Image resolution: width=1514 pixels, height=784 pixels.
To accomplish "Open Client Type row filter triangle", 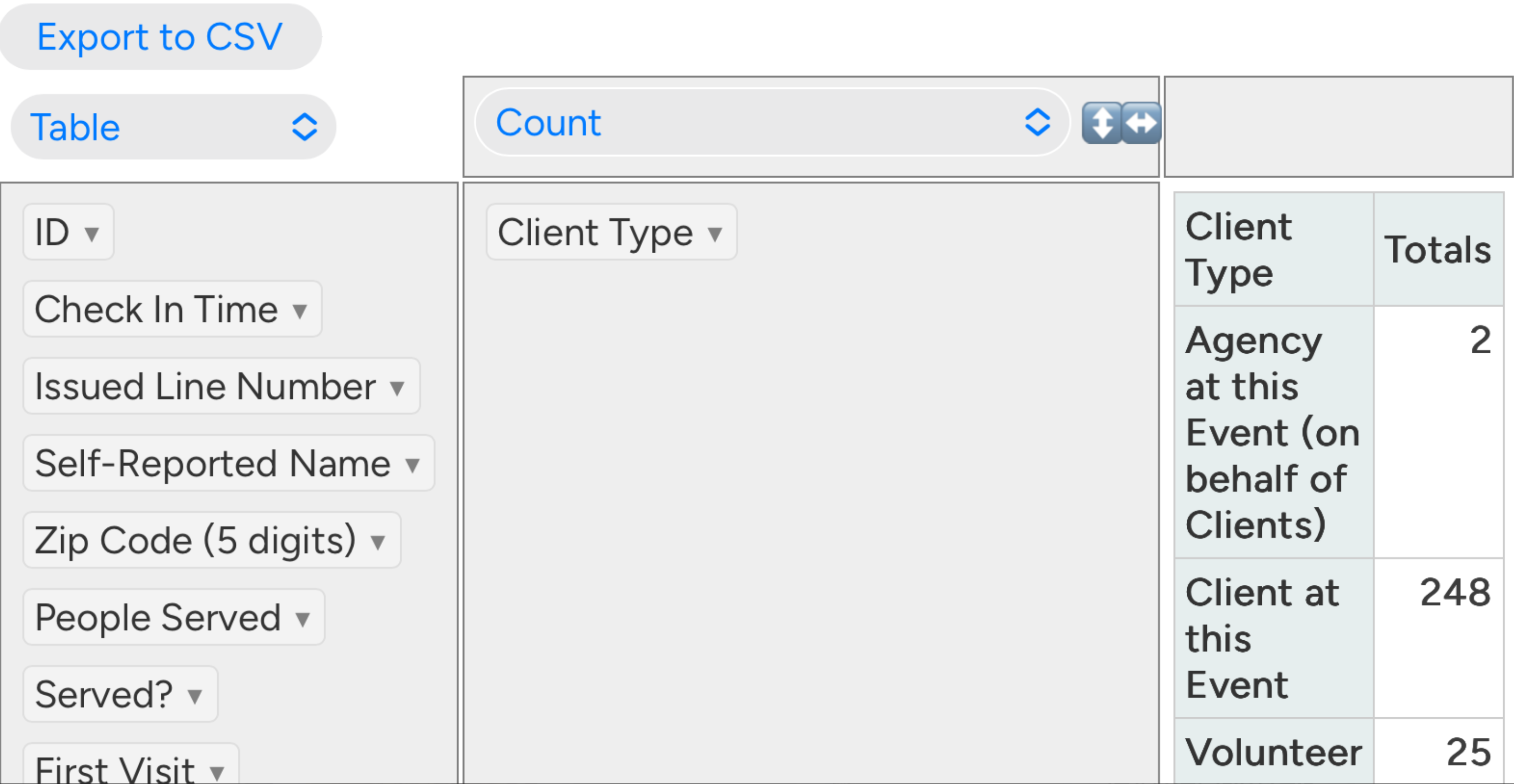I will (715, 234).
